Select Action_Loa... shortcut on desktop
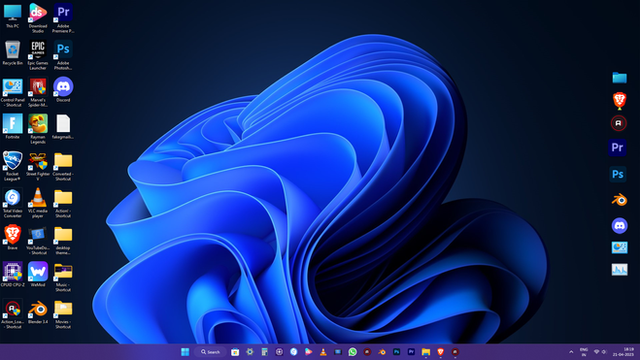 (x=13, y=314)
